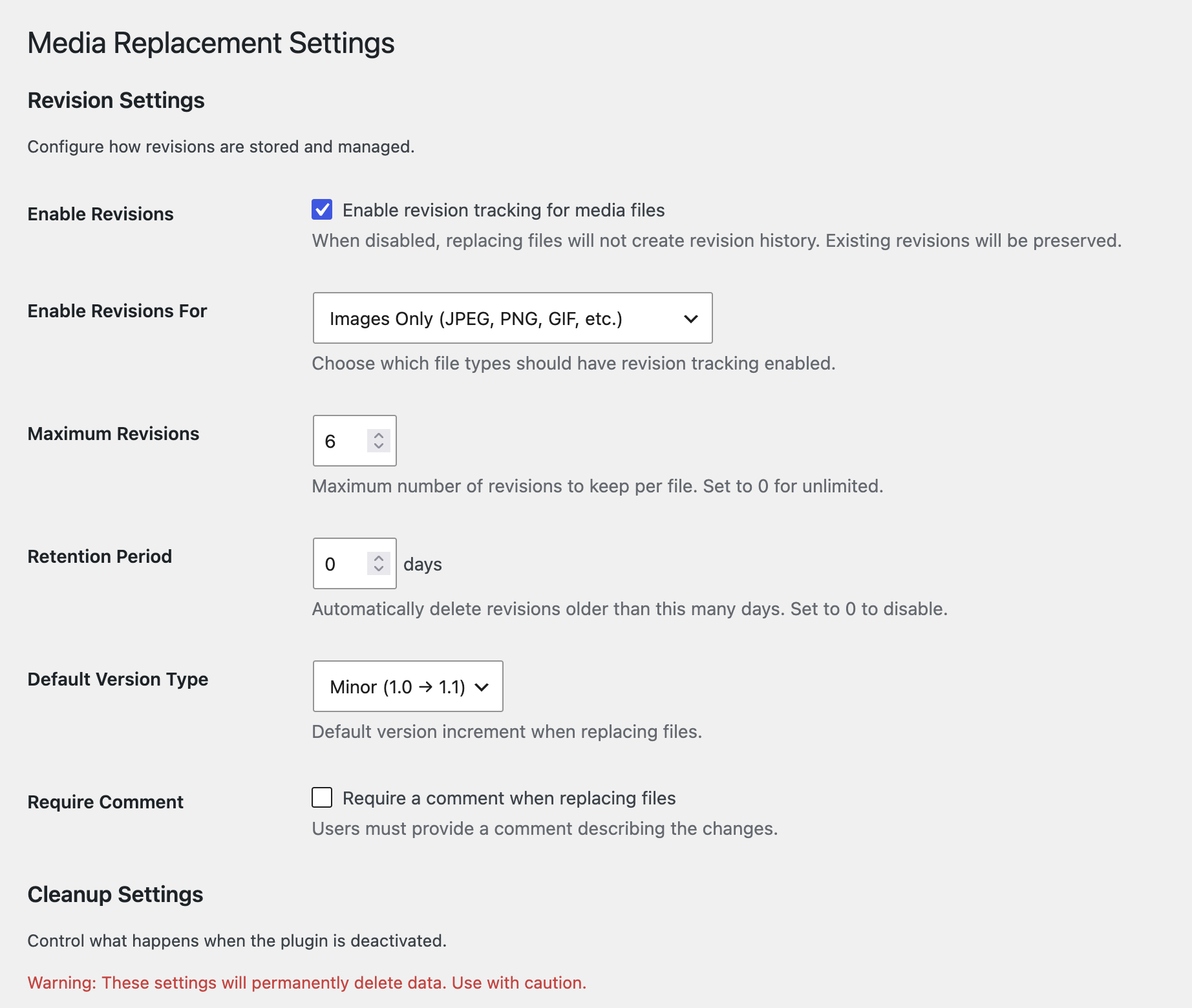Uncheck Enable revision tracking for media files
The width and height of the screenshot is (1192, 1008).
pyautogui.click(x=322, y=209)
